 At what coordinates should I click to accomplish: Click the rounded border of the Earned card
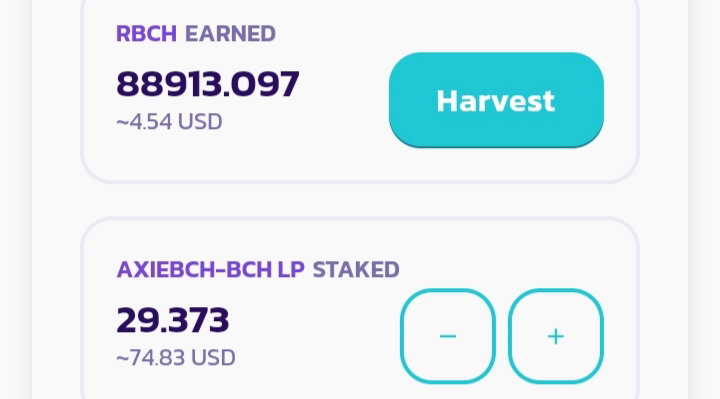pos(360,183)
